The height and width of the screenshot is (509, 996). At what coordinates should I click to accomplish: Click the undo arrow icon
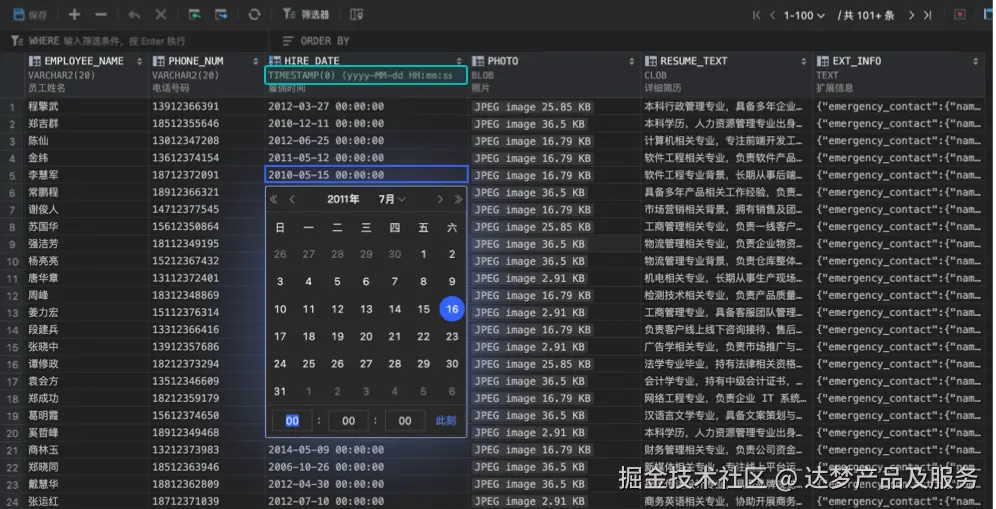(x=134, y=14)
